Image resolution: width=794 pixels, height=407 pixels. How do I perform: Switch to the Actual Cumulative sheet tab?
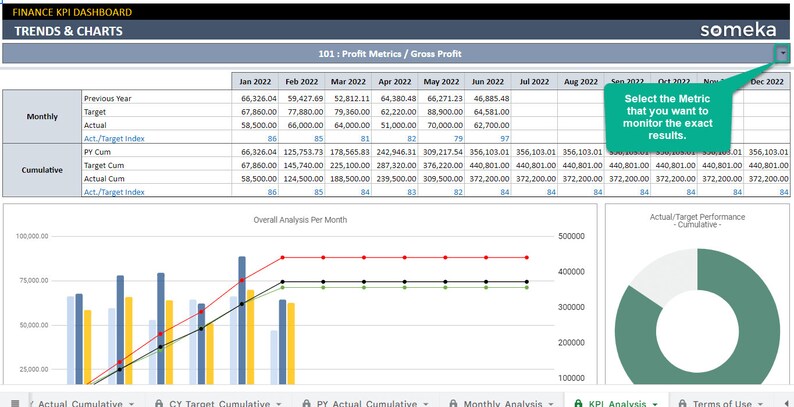(80, 403)
